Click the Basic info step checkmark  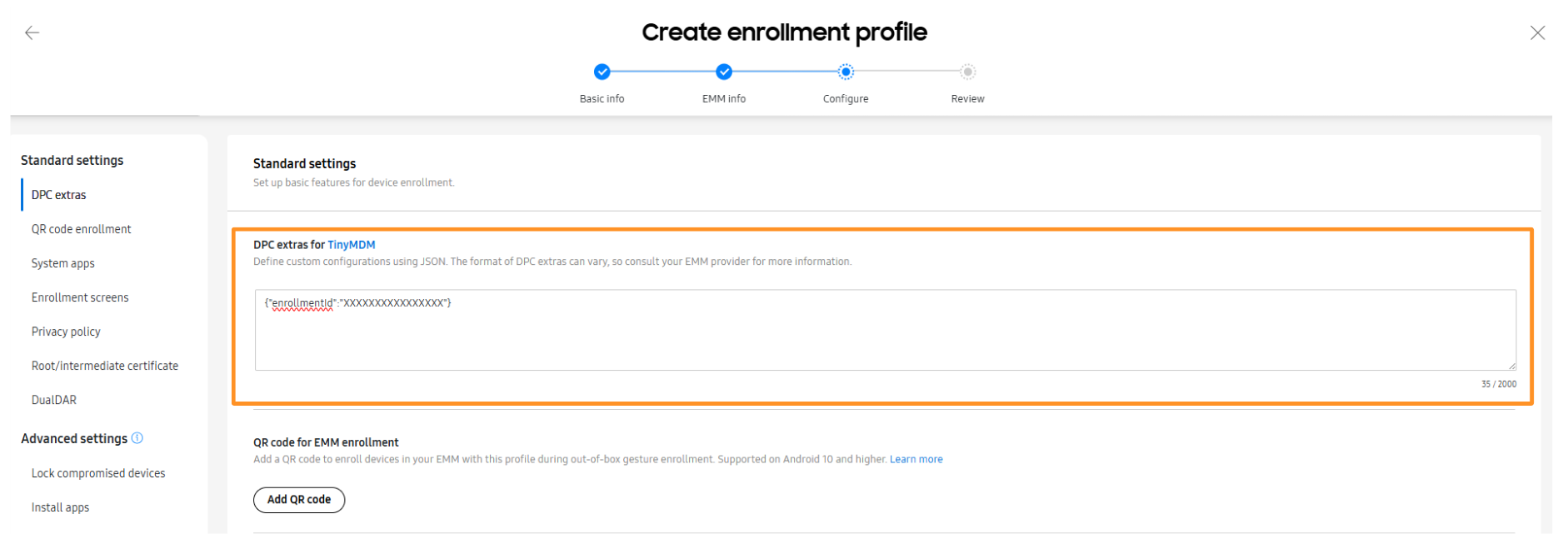(602, 72)
